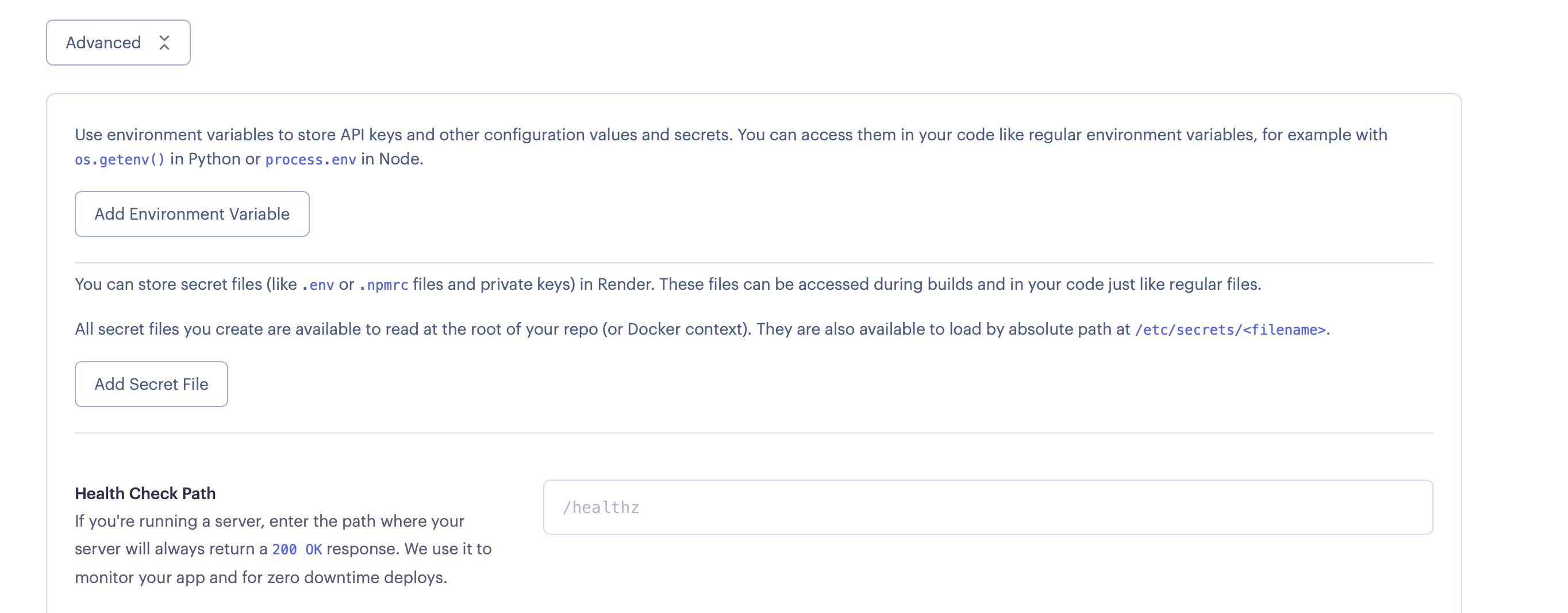1568x613 pixels.
Task: Click the os.getenv() code snippet
Action: click(120, 159)
